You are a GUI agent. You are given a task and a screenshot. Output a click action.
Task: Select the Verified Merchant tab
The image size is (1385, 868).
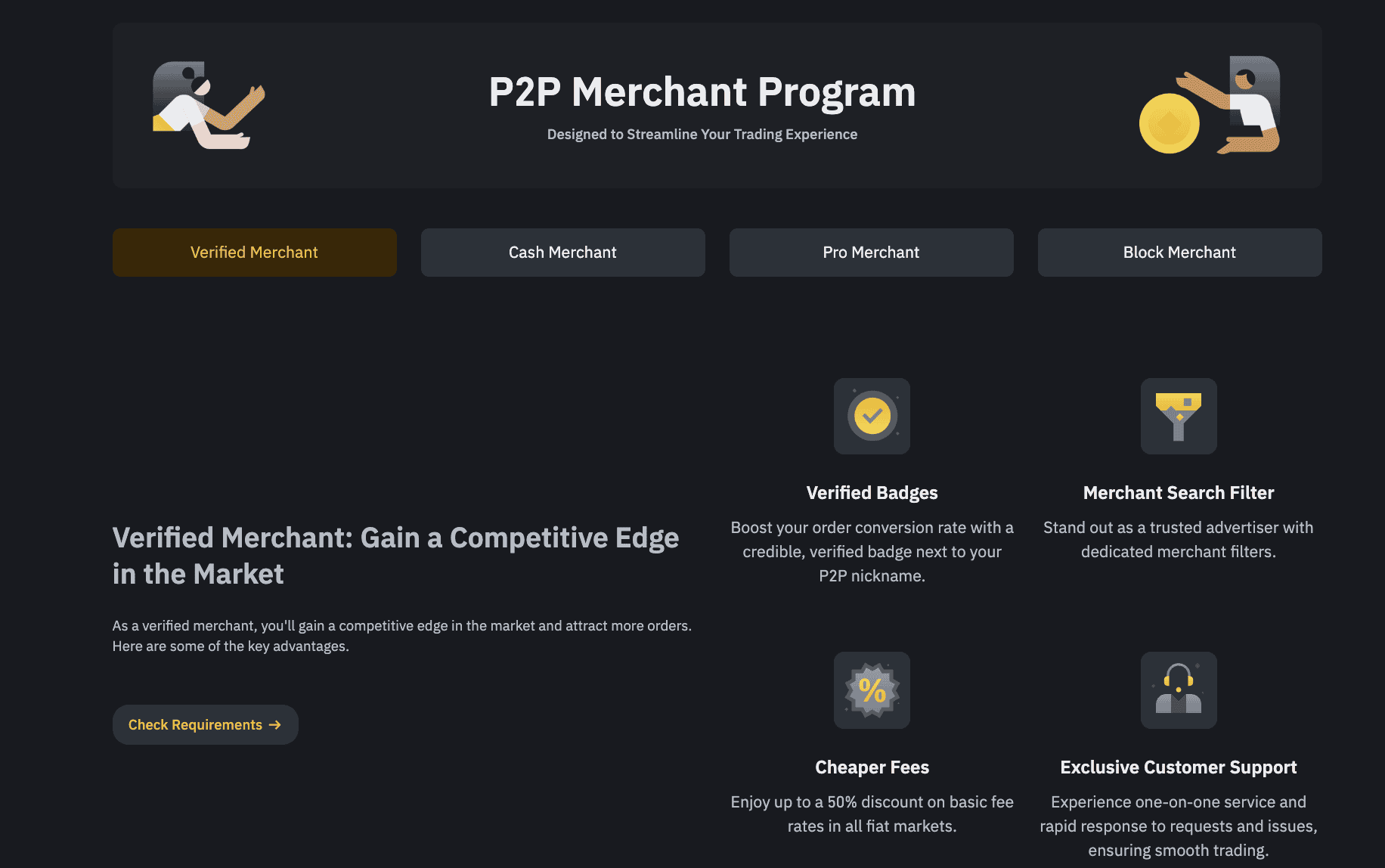click(255, 253)
